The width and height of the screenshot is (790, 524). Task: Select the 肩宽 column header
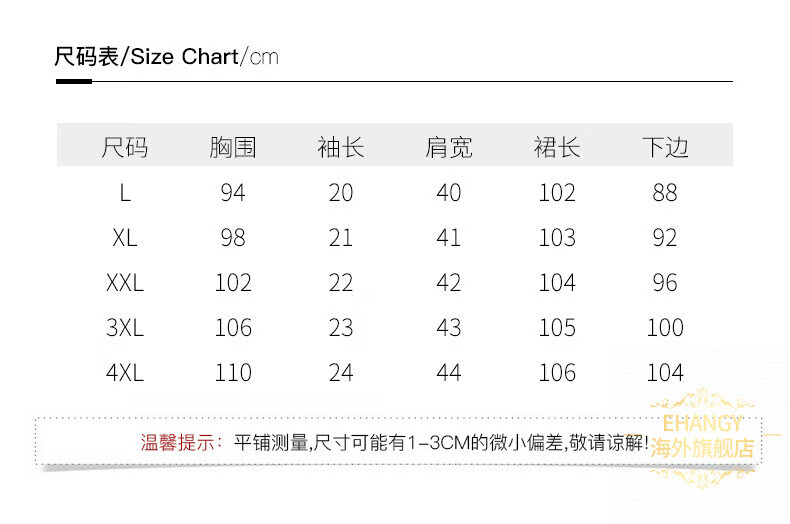pos(448,148)
